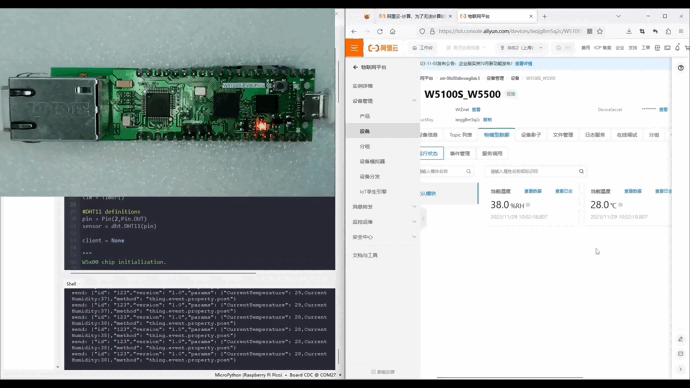Click the undo arrow icon in the browser toolbar
Screen dimensions: 690x388
tap(655, 31)
